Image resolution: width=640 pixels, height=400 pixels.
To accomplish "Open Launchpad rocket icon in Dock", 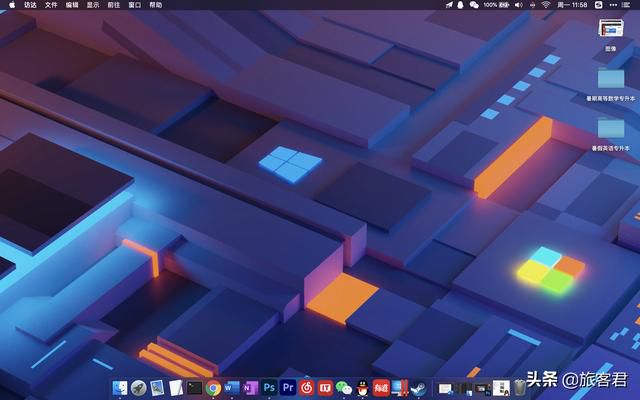I will click(x=139, y=388).
